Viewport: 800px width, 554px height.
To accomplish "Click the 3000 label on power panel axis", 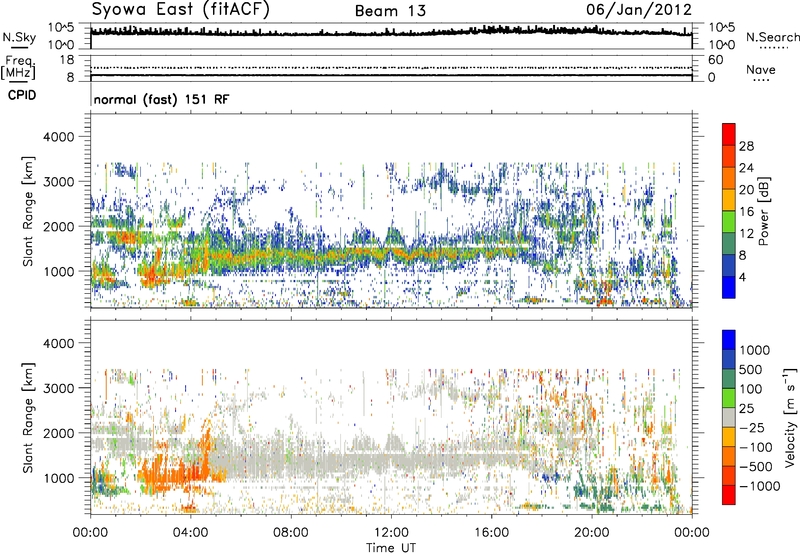I will click(x=58, y=182).
